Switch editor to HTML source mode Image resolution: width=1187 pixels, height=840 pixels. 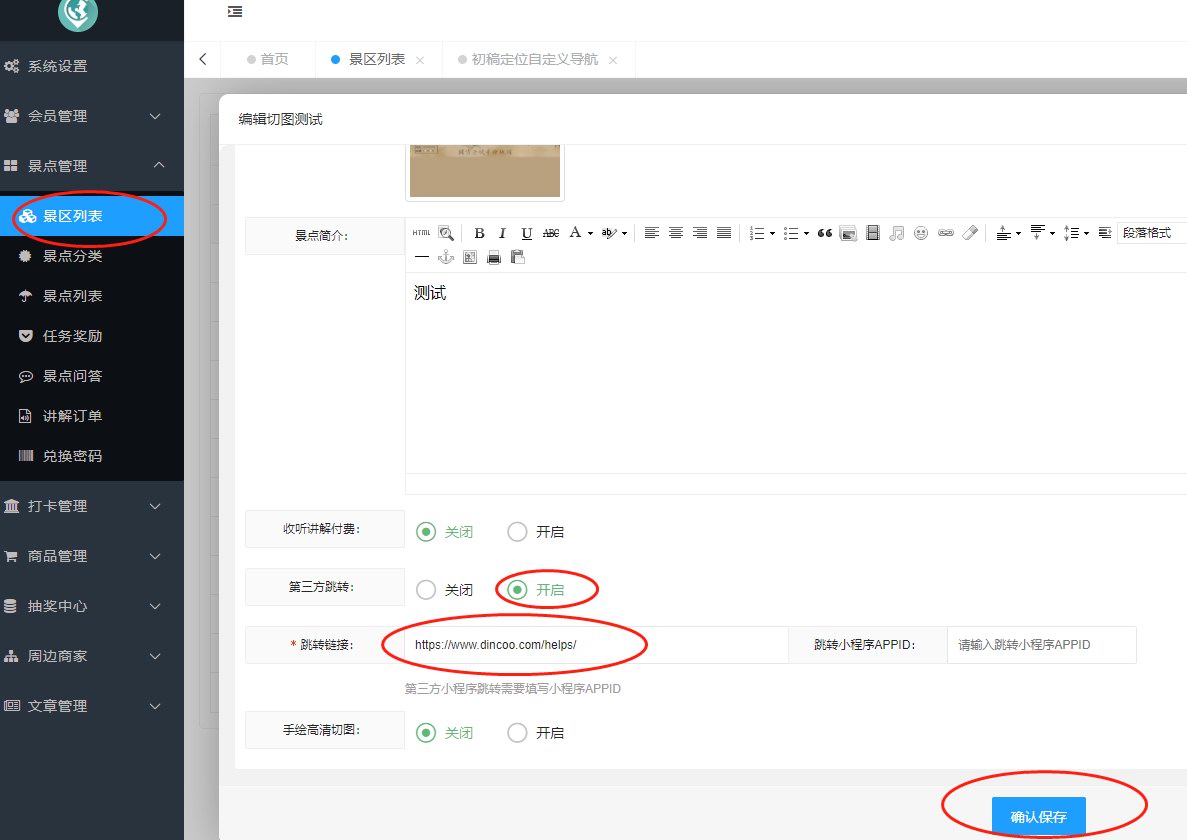[x=421, y=233]
